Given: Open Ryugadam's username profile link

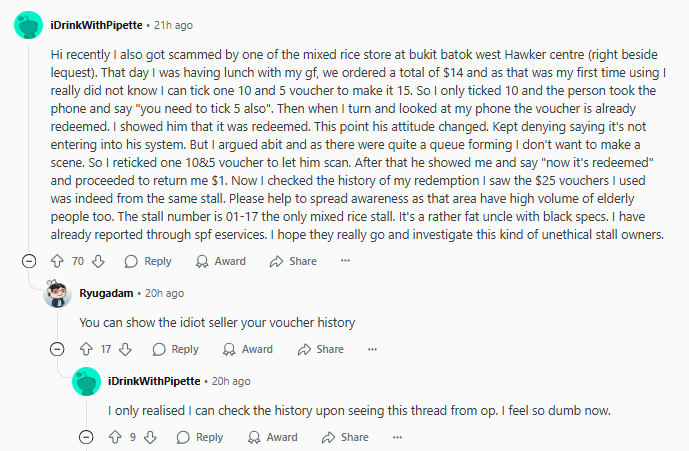Looking at the screenshot, I should pos(106,293).
